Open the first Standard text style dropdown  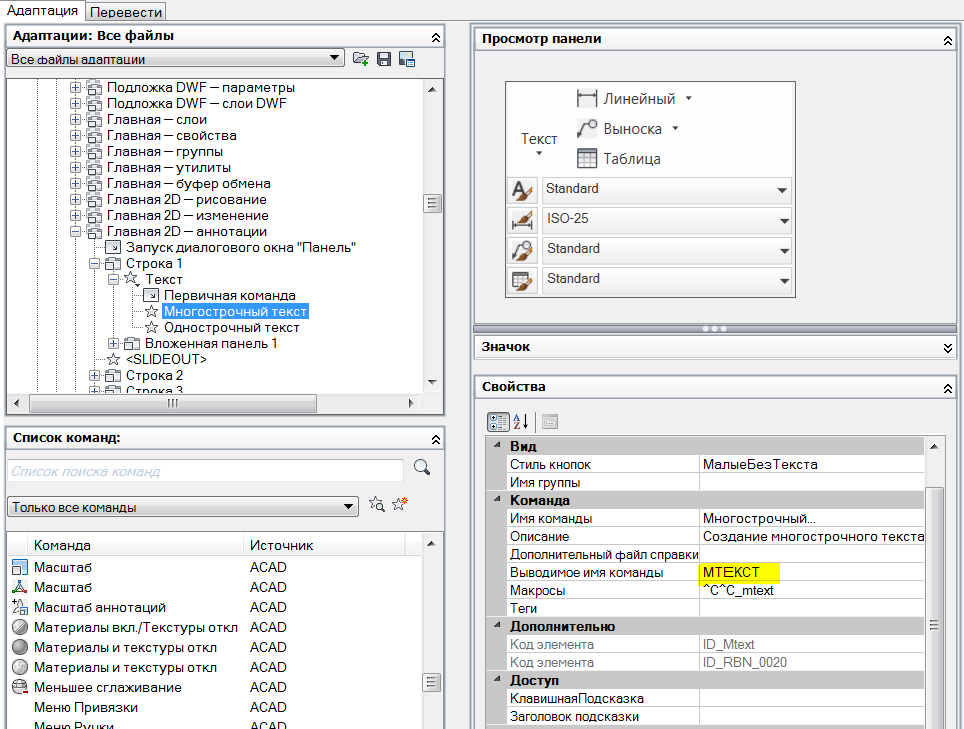pyautogui.click(x=782, y=191)
